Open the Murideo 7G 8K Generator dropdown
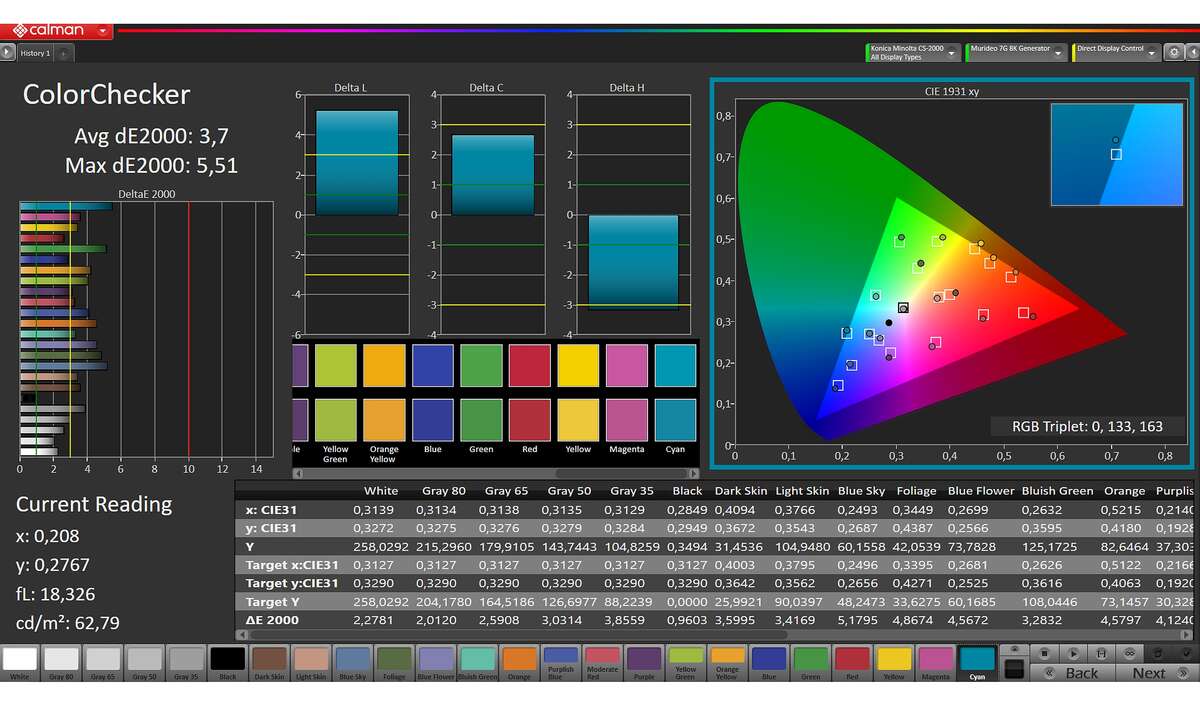This screenshot has height=720, width=1200. click(1059, 53)
